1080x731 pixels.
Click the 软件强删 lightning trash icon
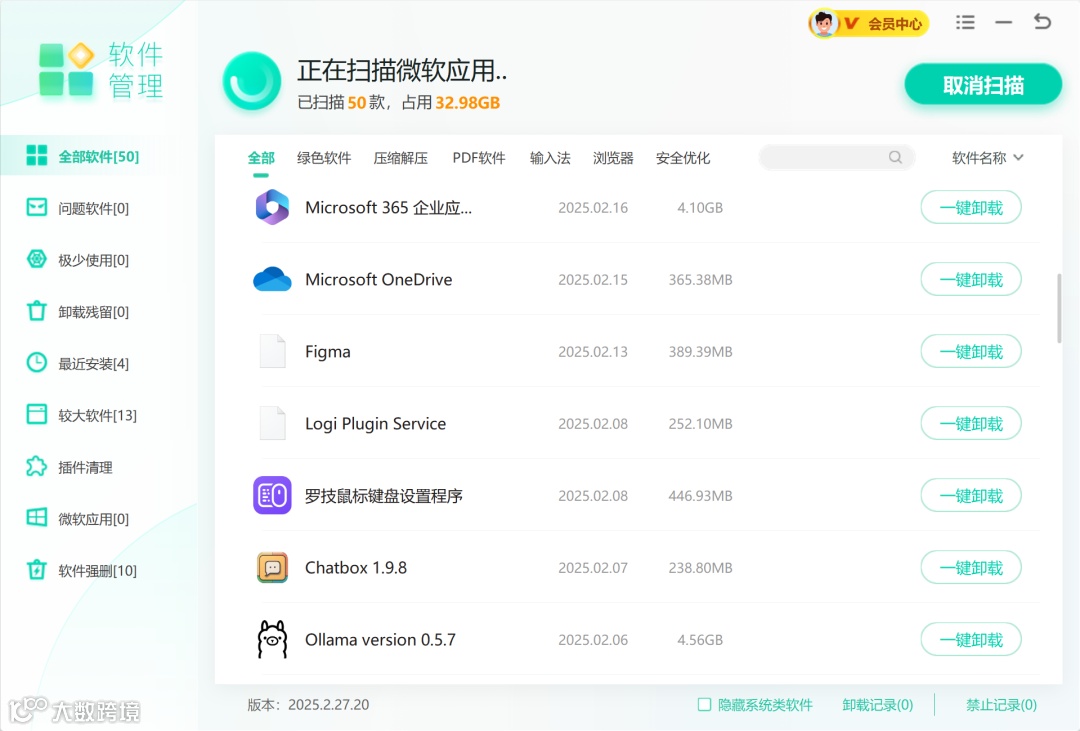pos(37,570)
